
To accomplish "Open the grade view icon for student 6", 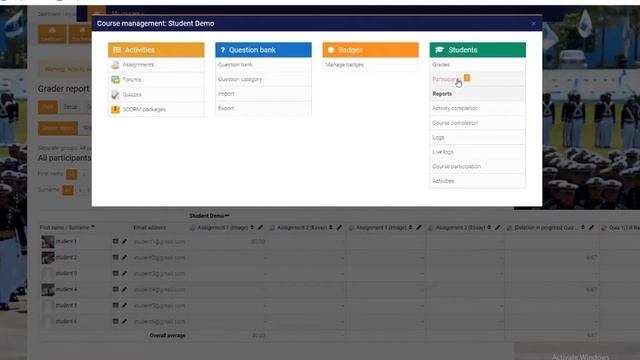I will click(x=116, y=322).
